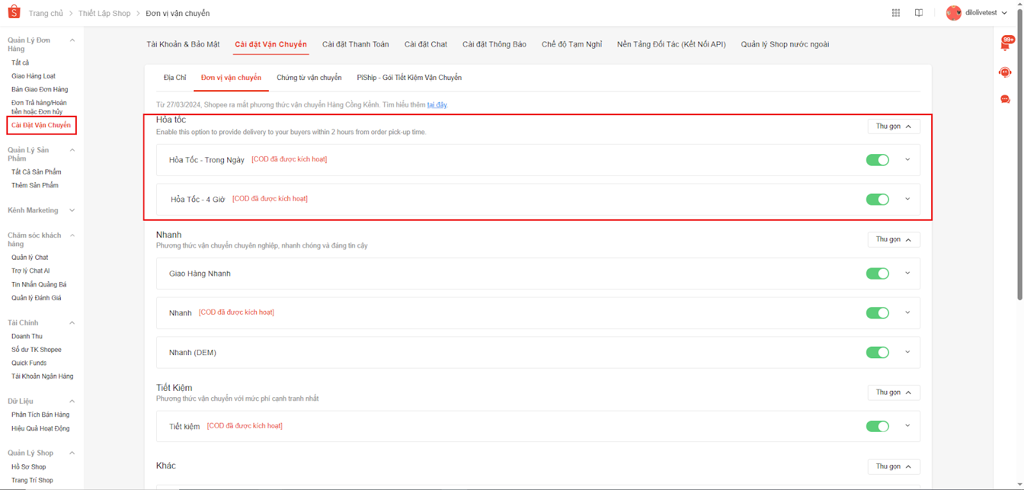
Task: Open the chat bubble icon in right sidebar
Action: tap(1005, 99)
